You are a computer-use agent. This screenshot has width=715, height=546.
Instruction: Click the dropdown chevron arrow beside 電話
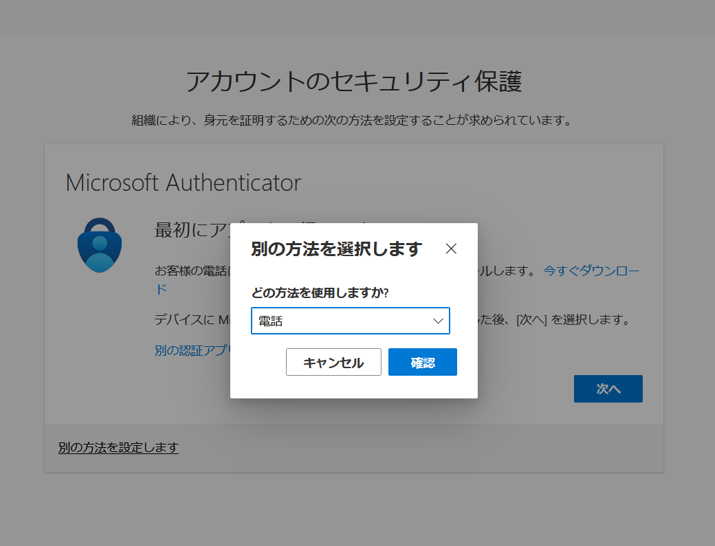(438, 321)
